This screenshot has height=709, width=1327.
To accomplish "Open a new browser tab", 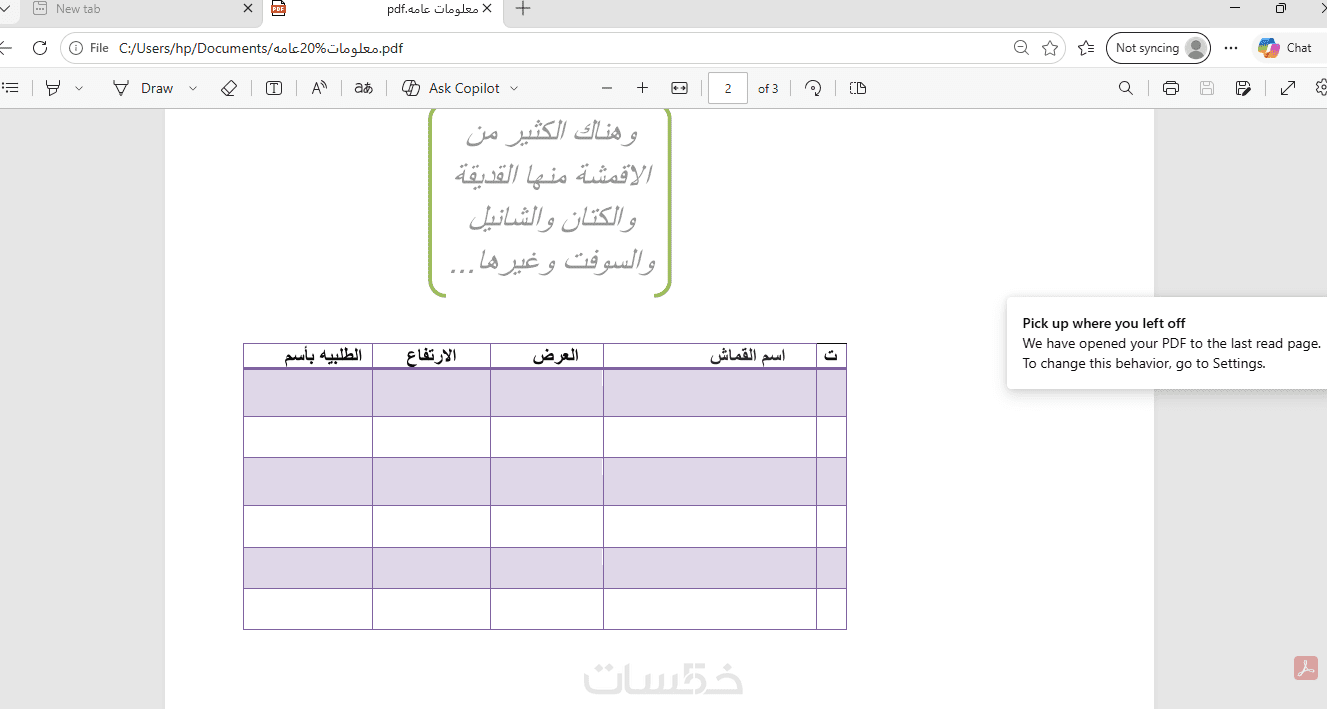I will (x=522, y=9).
